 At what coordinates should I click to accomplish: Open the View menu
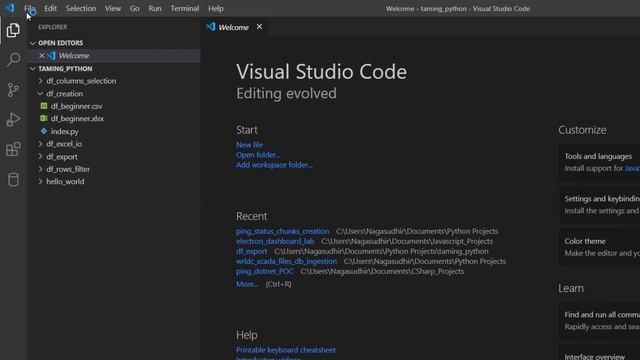pyautogui.click(x=113, y=8)
